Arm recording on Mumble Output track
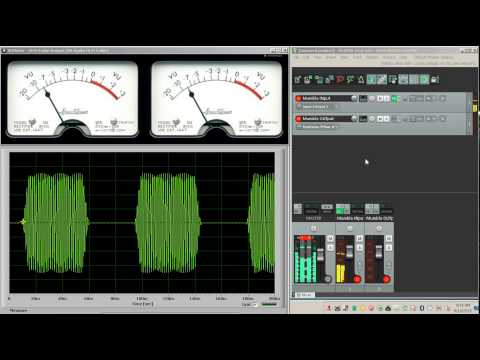This screenshot has height=360, width=480. click(x=298, y=119)
